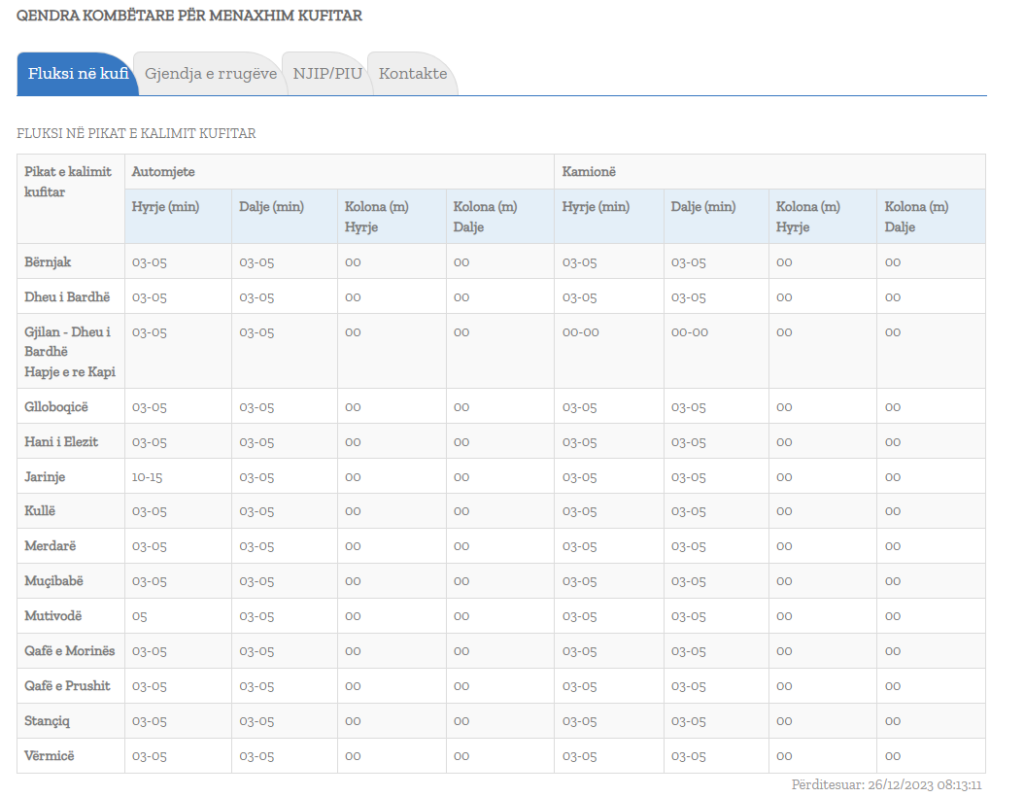Click Jarinje's 10-15 entry time cell
This screenshot has height=797, width=1024.
(147, 477)
